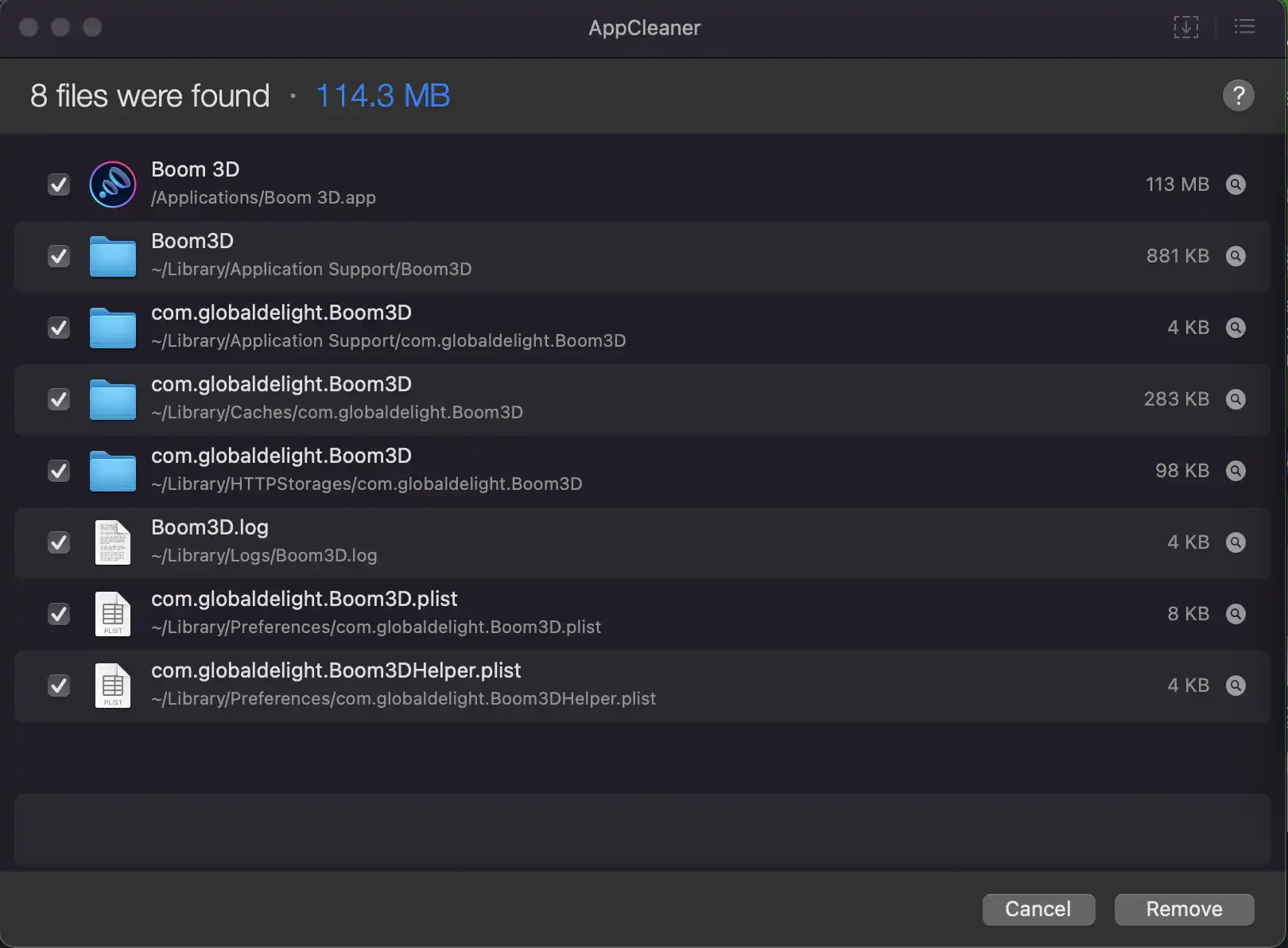Click the AppCleaner window title

[x=644, y=28]
